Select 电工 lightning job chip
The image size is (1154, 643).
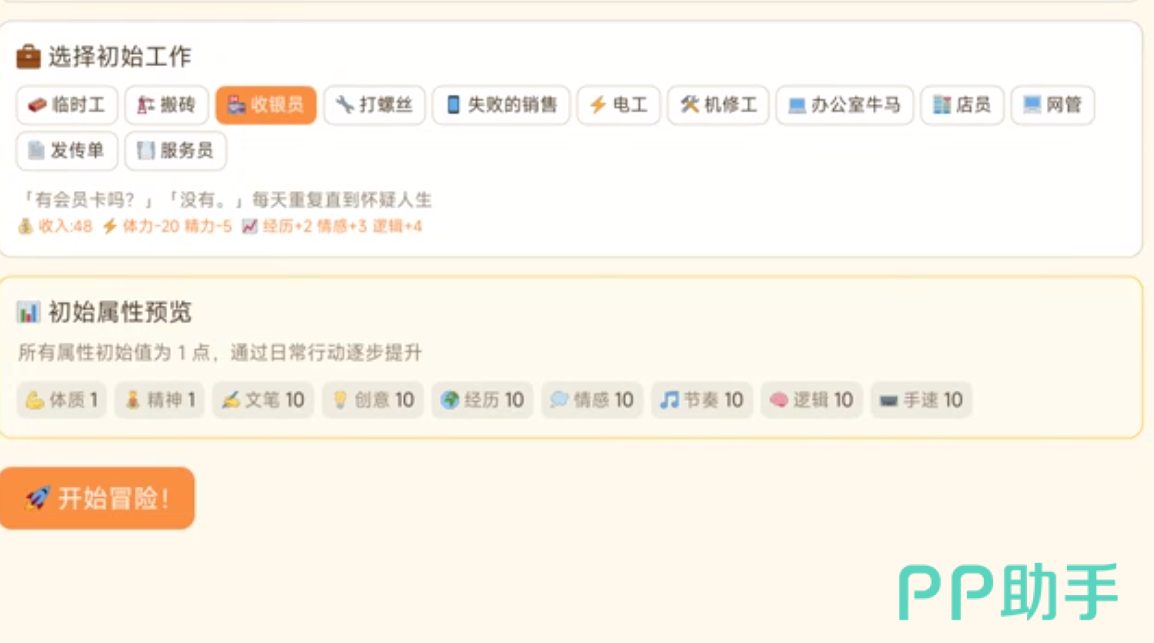click(x=619, y=105)
